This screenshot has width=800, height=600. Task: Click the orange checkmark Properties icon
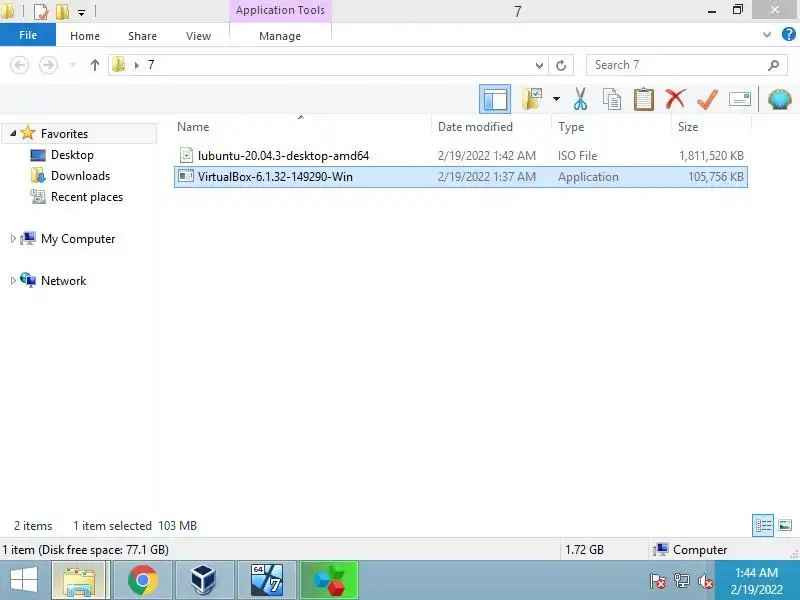tap(707, 99)
